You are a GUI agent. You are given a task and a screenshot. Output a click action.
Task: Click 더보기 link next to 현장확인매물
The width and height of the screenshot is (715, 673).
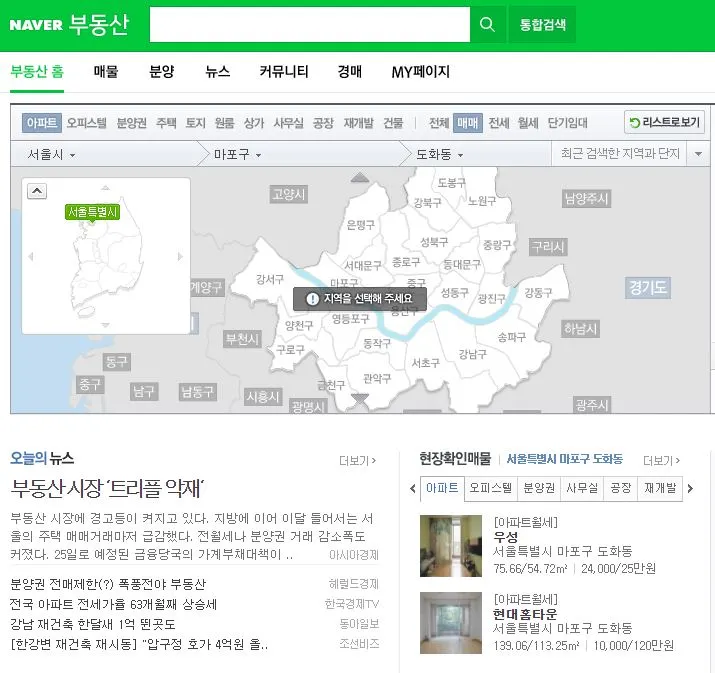[662, 461]
